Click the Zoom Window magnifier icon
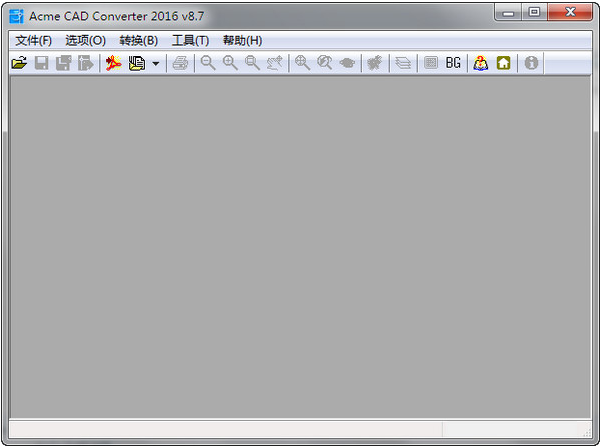The image size is (600, 446). coord(253,63)
